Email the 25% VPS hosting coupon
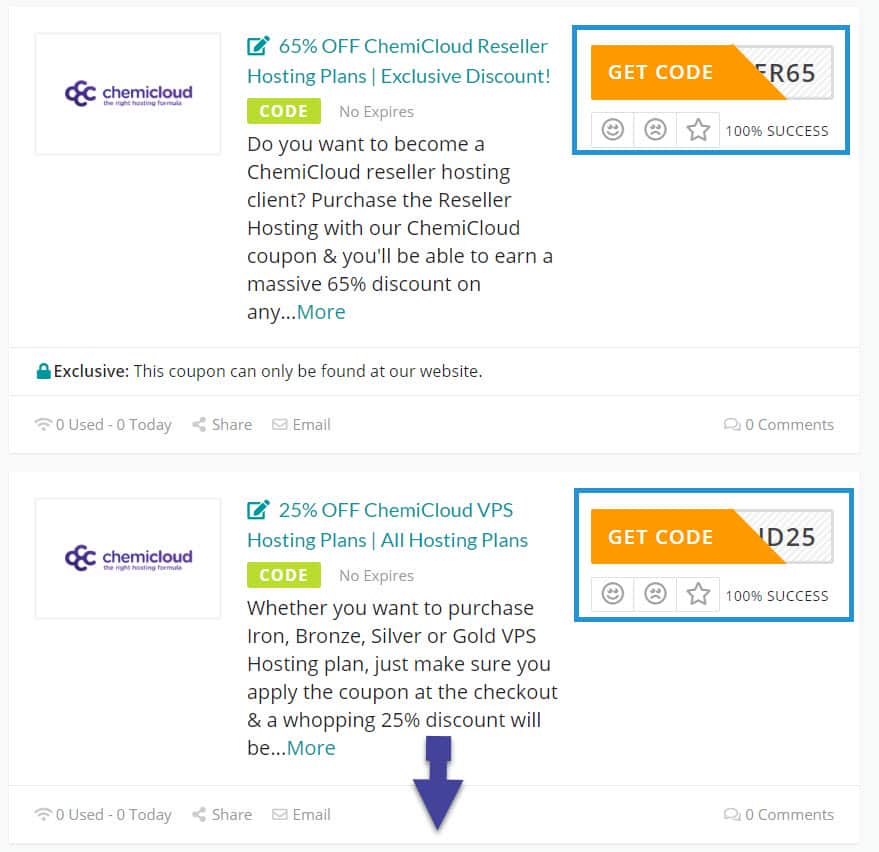This screenshot has width=879, height=852. 302,814
